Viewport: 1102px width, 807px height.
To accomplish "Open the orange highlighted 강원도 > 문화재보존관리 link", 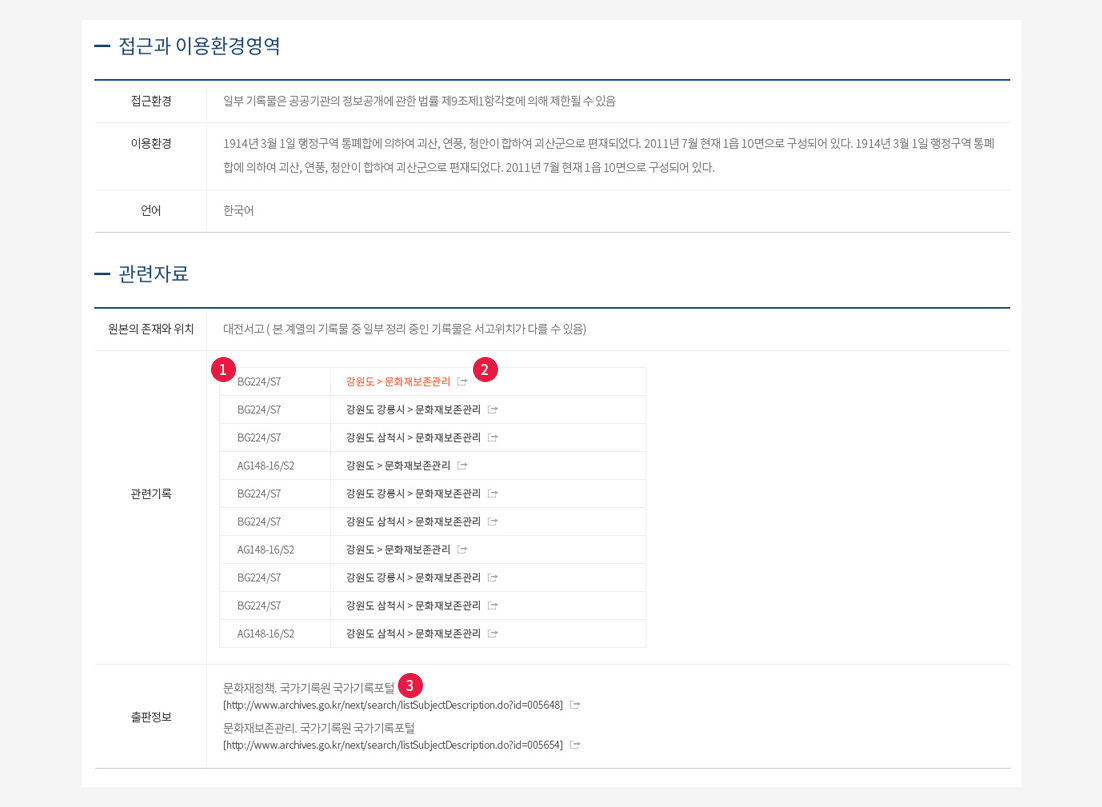I will (x=397, y=381).
